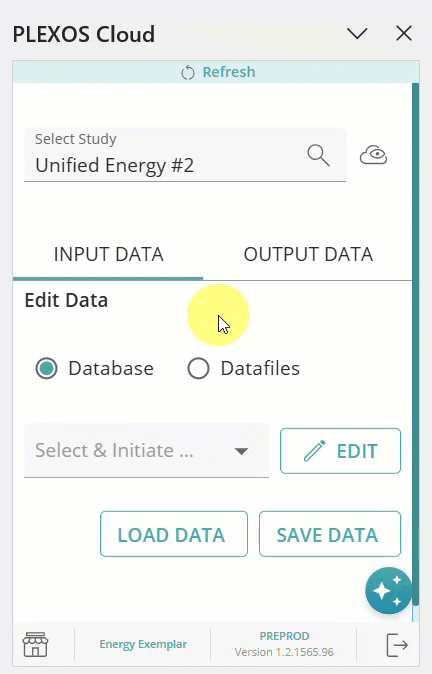432x674 pixels.
Task: Click the LOAD DATA button
Action: tap(174, 534)
